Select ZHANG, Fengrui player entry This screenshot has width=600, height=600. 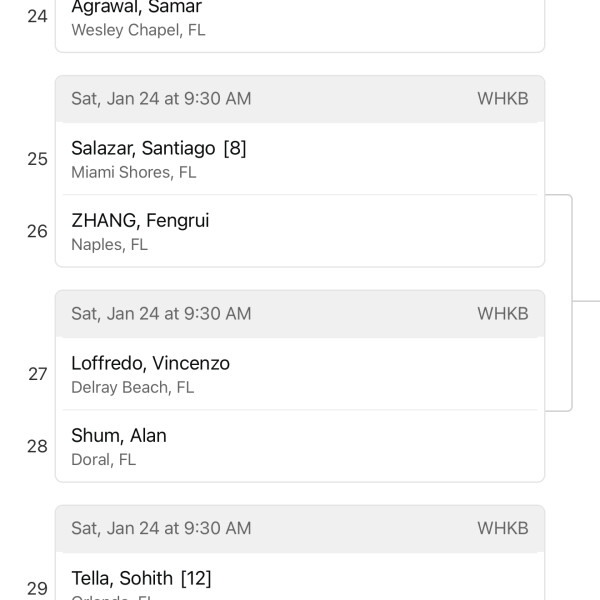(x=300, y=231)
